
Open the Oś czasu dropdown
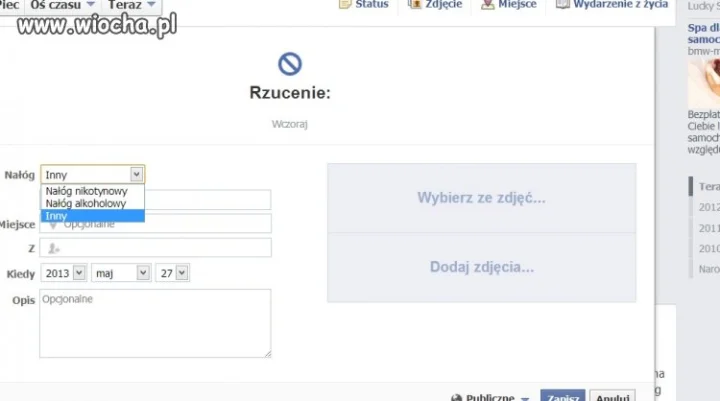coord(62,5)
